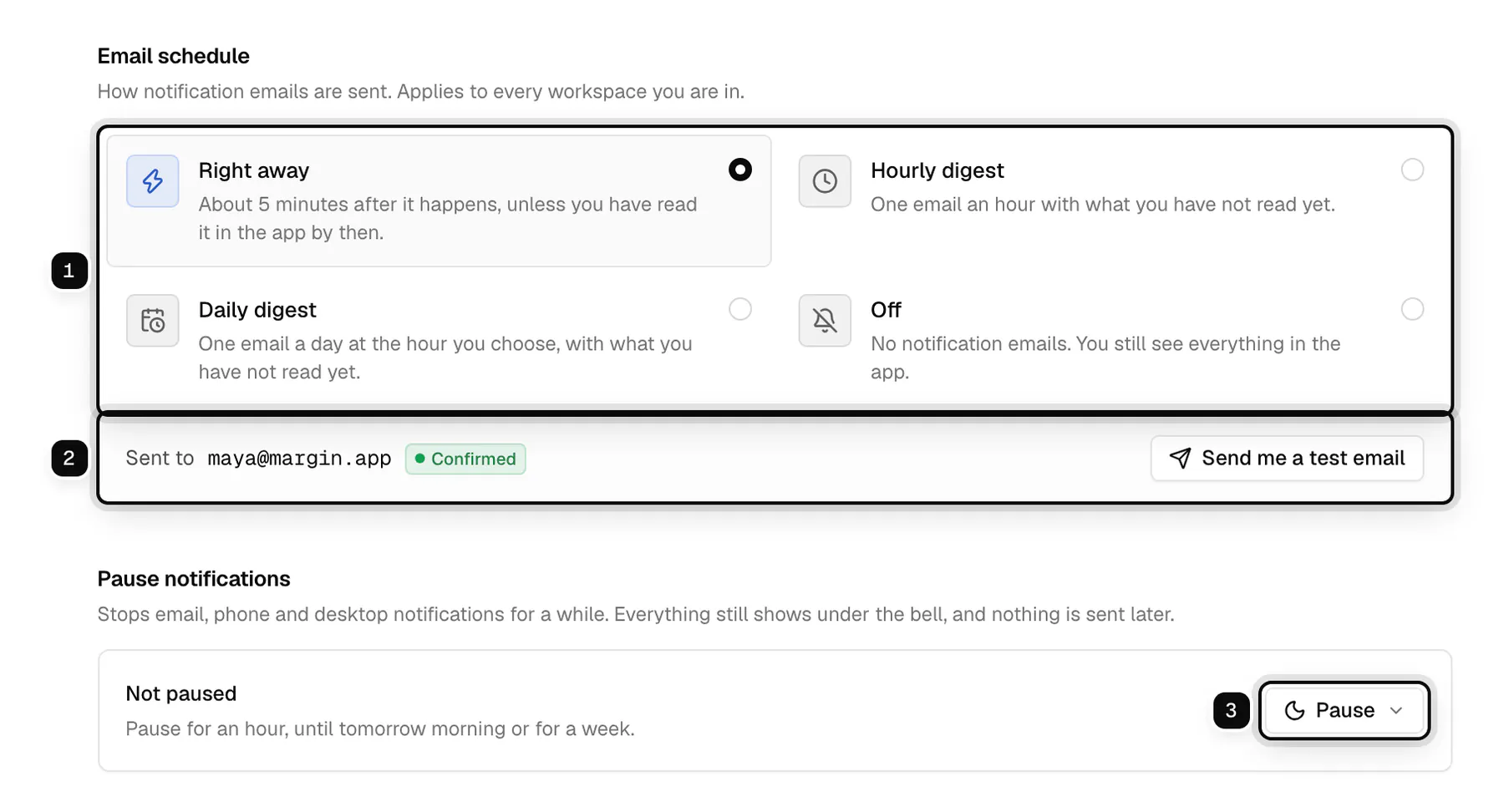Click the lightning bolt Right away icon
This screenshot has width=1504, height=812.
(153, 180)
